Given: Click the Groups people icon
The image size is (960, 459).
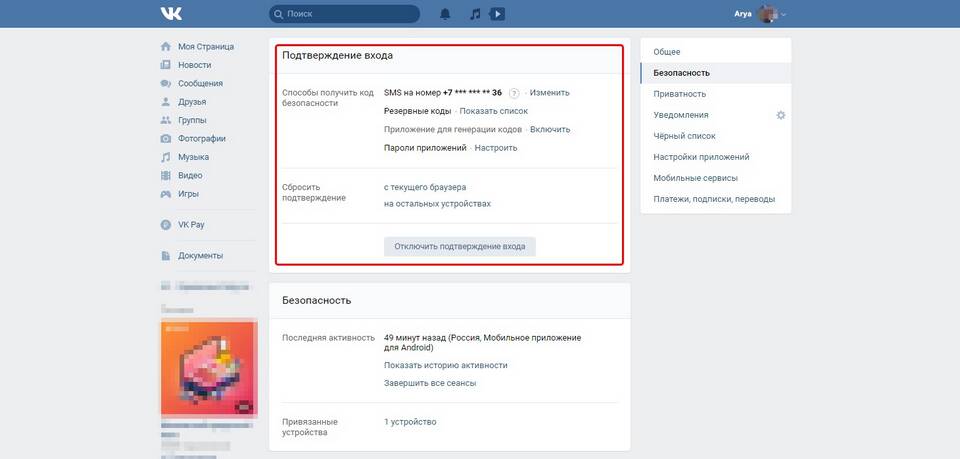Looking at the screenshot, I should (x=165, y=120).
